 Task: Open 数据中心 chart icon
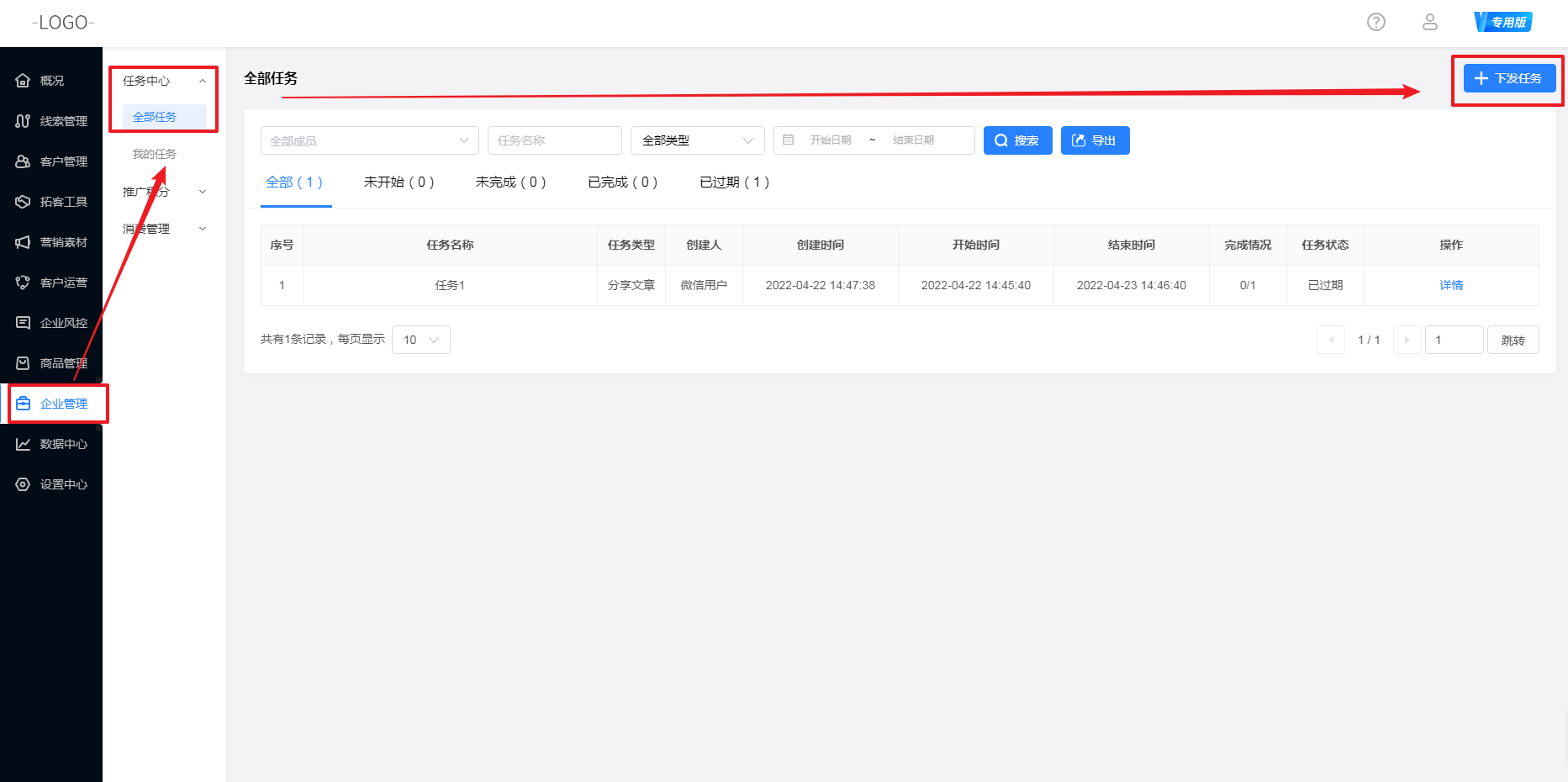click(24, 444)
